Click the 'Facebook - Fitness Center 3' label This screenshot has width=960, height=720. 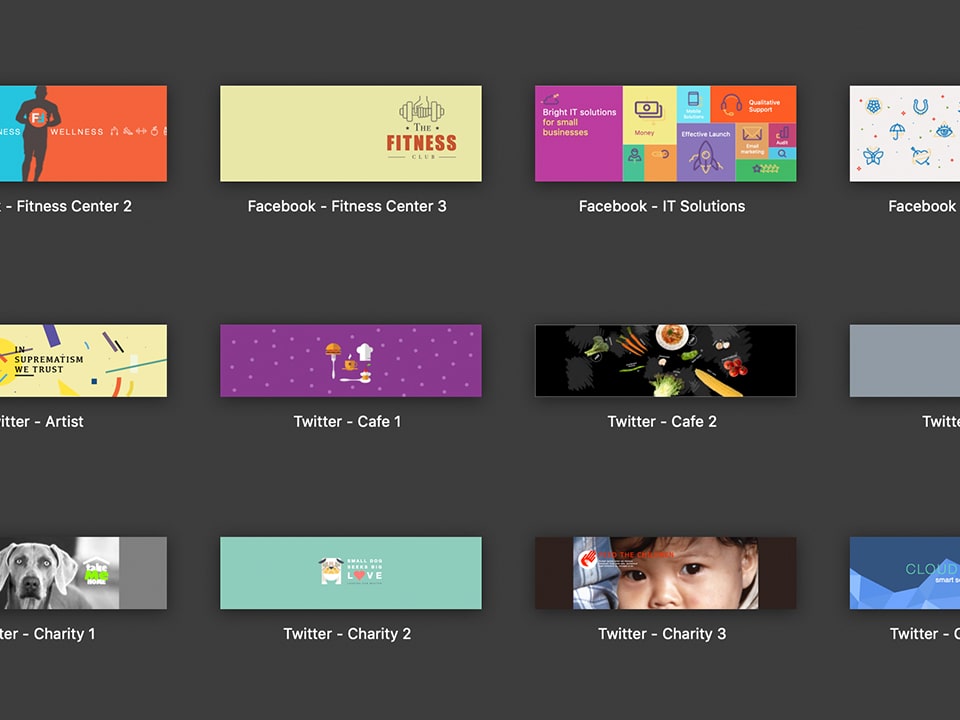click(347, 206)
